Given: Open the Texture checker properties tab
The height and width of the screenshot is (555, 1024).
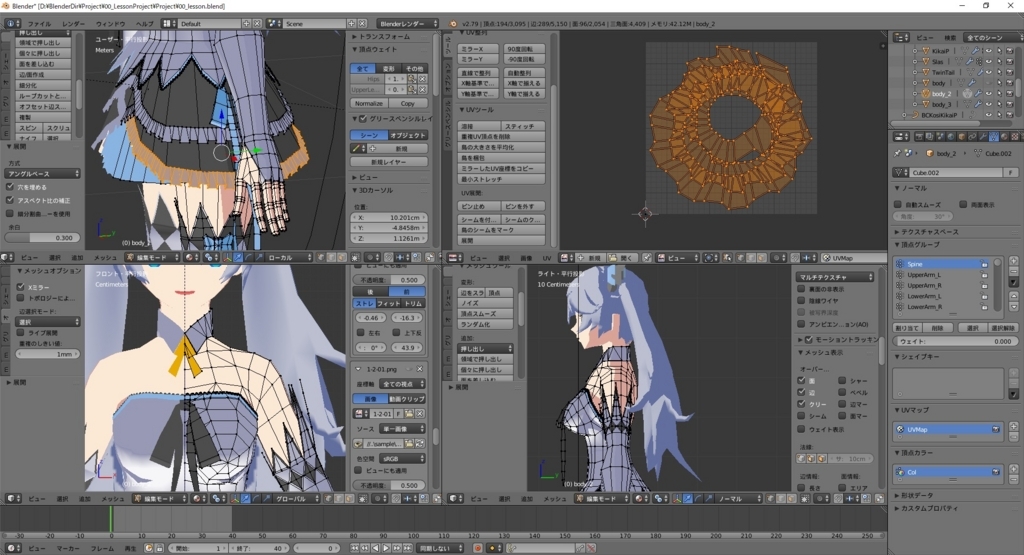Looking at the screenshot, I should pos(1015,136).
